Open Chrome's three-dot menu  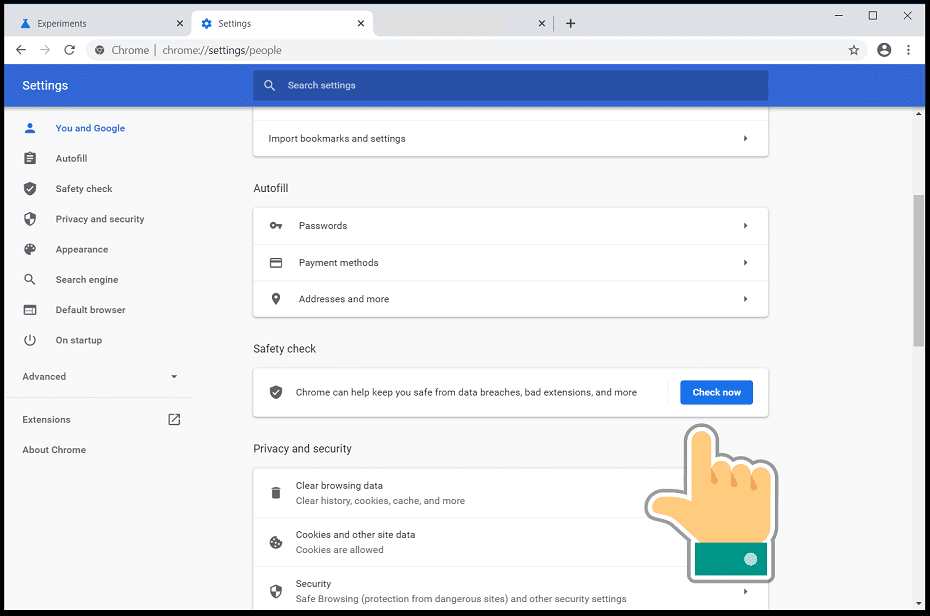[908, 50]
